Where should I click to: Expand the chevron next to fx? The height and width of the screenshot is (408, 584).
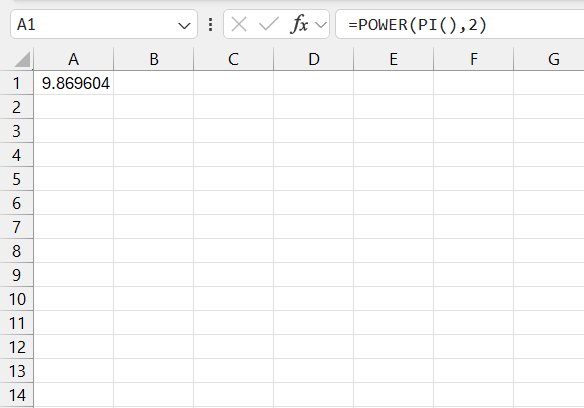321,25
